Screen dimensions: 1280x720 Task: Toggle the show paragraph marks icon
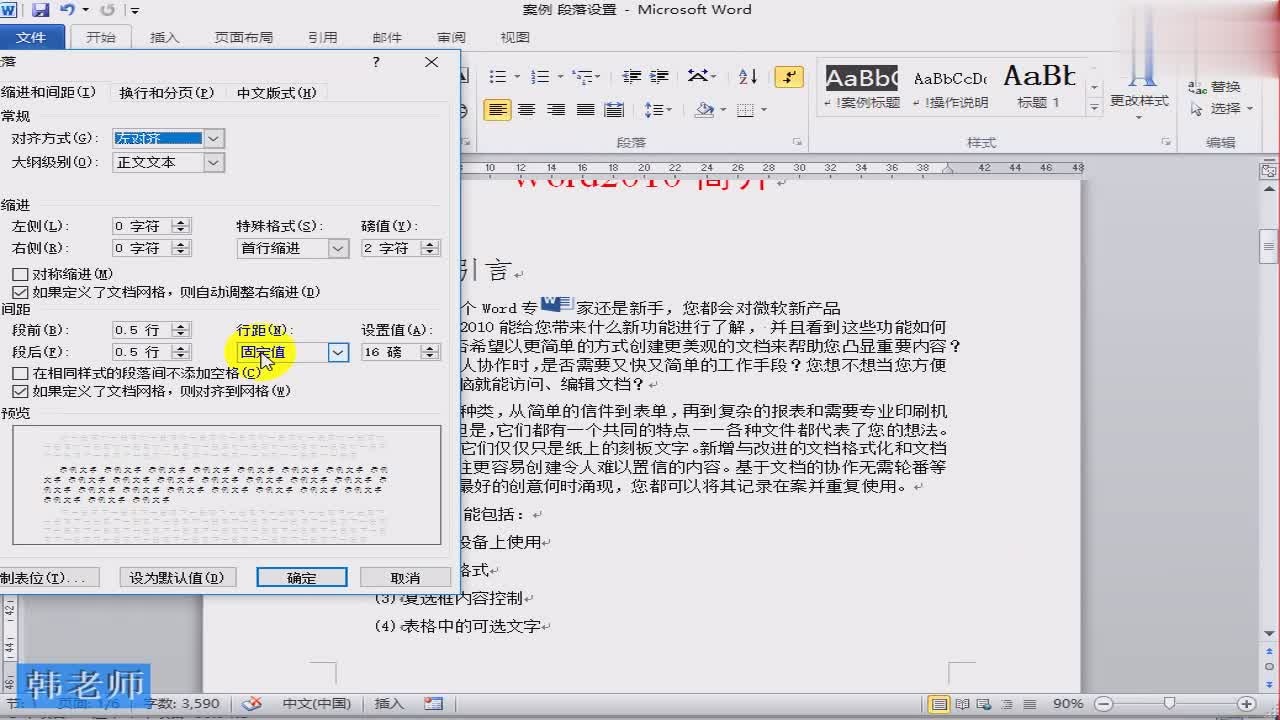tap(790, 77)
